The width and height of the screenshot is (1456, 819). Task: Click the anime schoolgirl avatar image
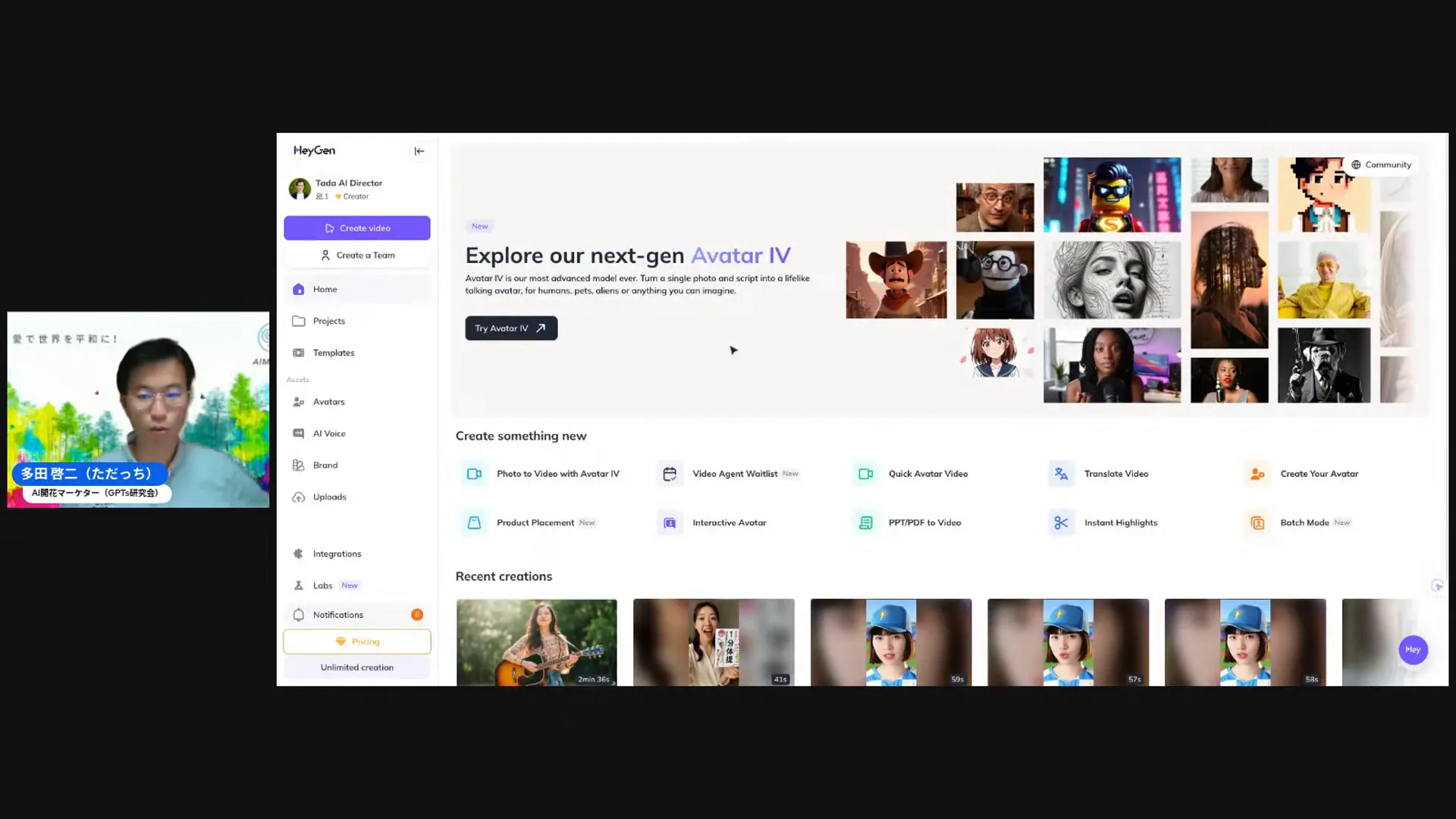[995, 353]
